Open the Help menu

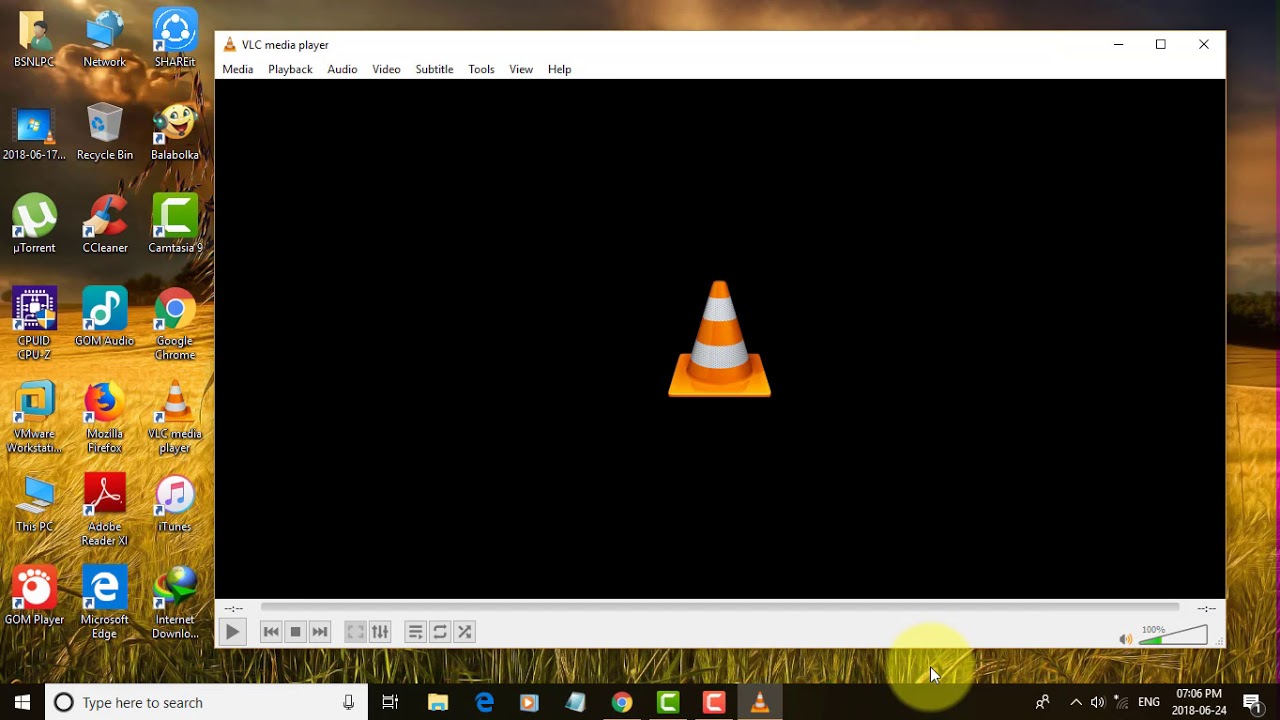point(559,69)
